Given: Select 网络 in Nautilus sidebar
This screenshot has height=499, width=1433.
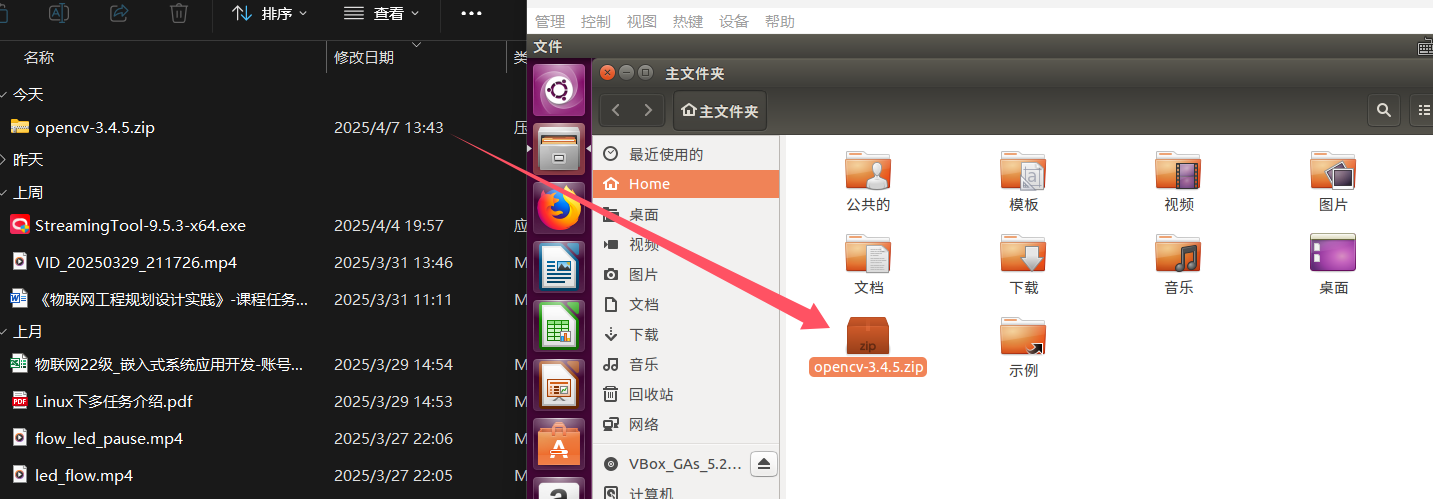Looking at the screenshot, I should [x=686, y=424].
